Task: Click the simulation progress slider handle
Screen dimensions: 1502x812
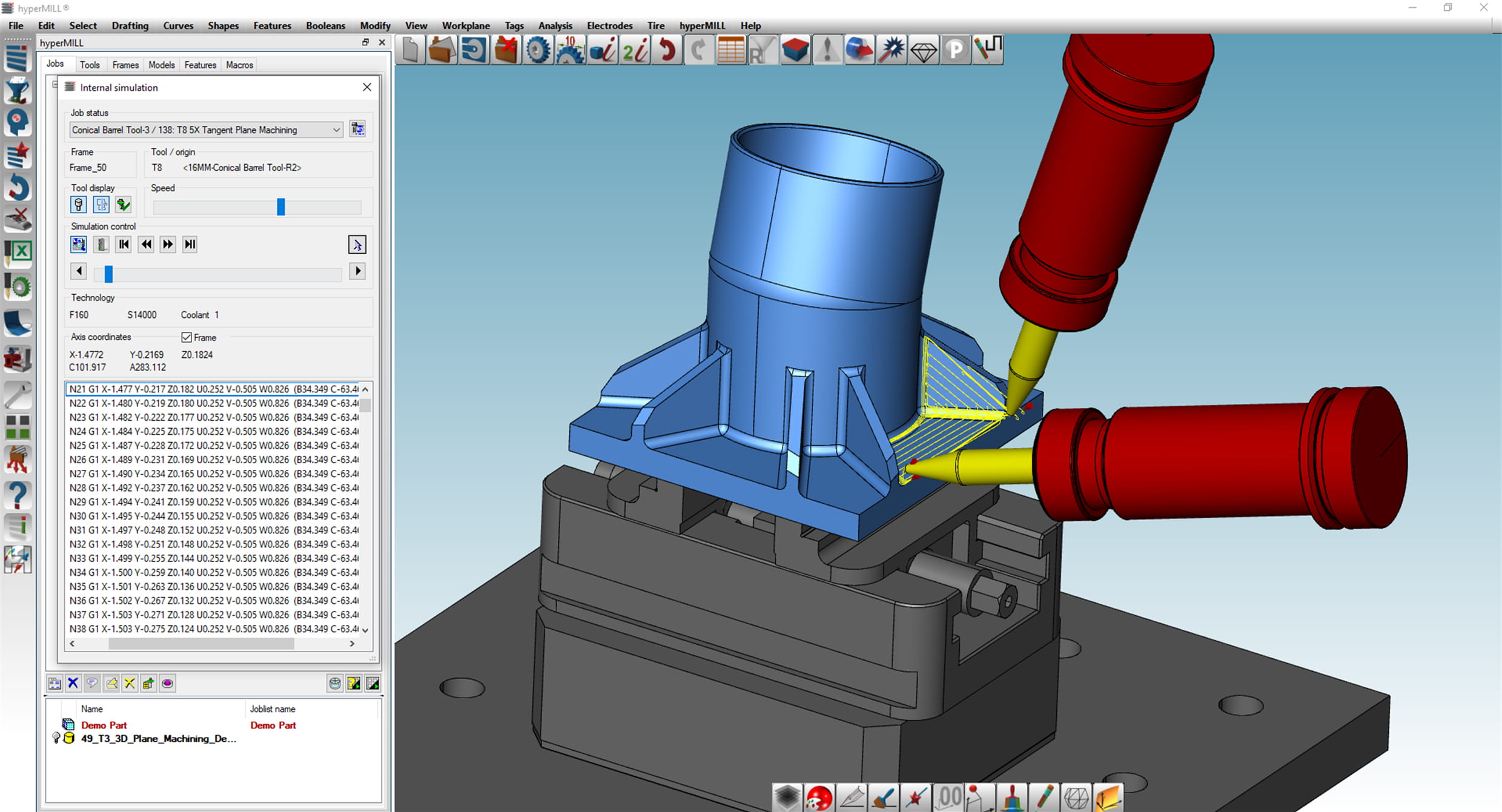Action: pyautogui.click(x=108, y=274)
